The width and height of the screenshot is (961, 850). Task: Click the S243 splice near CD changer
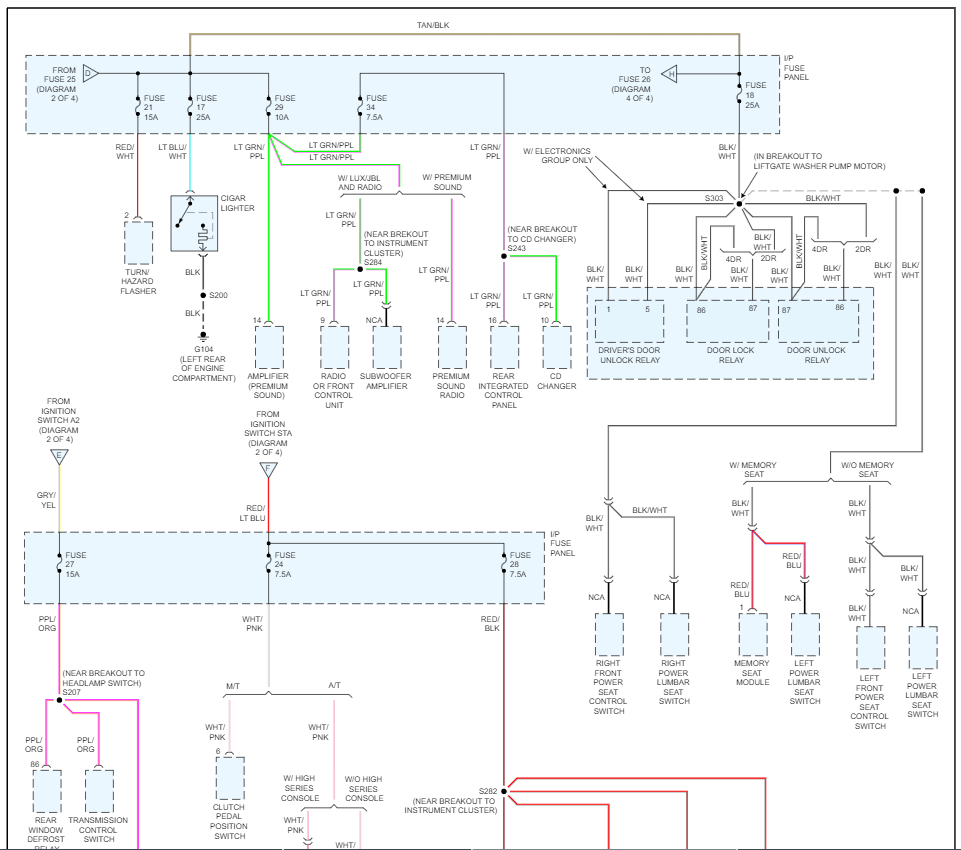coord(504,256)
